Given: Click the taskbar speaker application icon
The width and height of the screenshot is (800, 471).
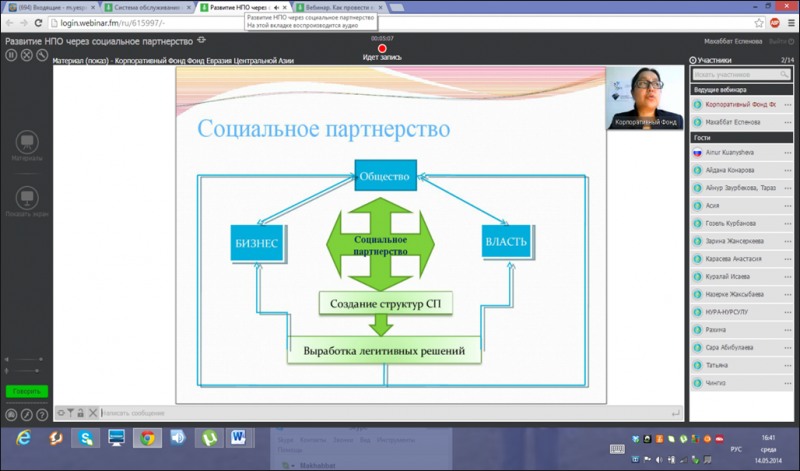Looking at the screenshot, I should 178,438.
